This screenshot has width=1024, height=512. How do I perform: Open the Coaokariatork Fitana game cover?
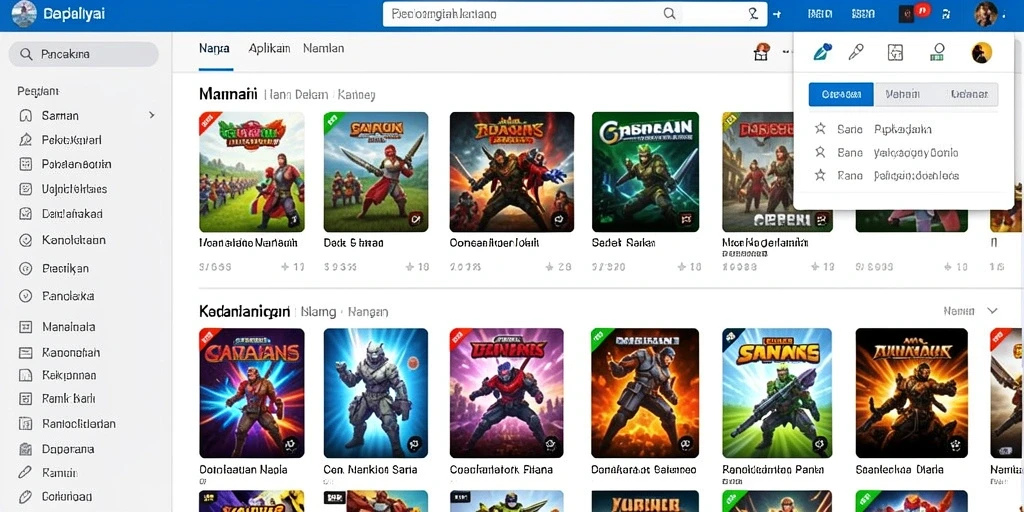pyautogui.click(x=506, y=393)
